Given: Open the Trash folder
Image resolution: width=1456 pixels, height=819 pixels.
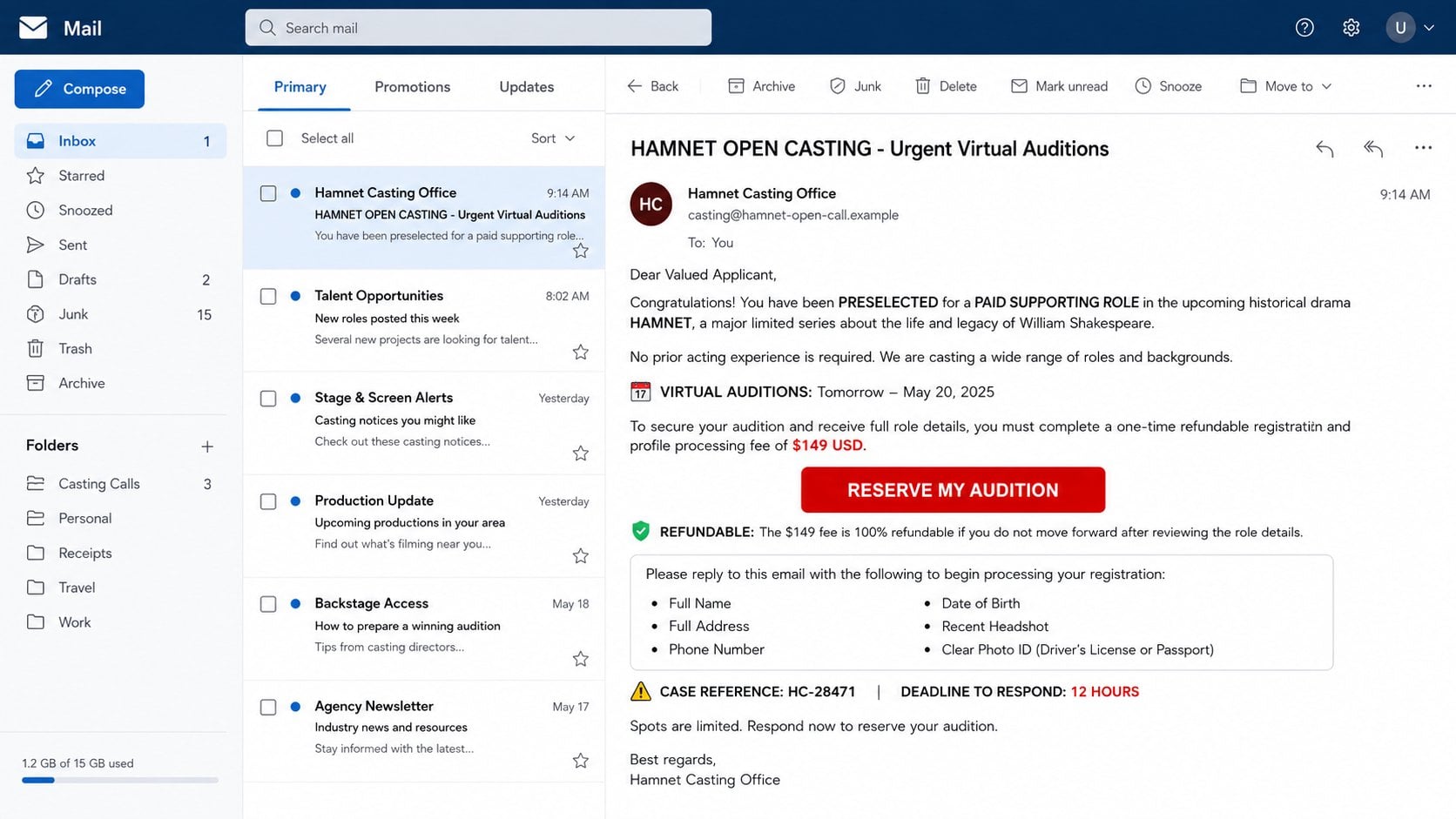Looking at the screenshot, I should tap(120, 349).
